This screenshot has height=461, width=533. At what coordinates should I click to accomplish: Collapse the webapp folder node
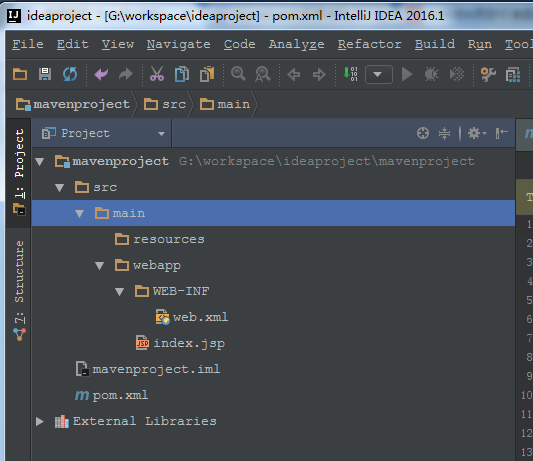99,266
